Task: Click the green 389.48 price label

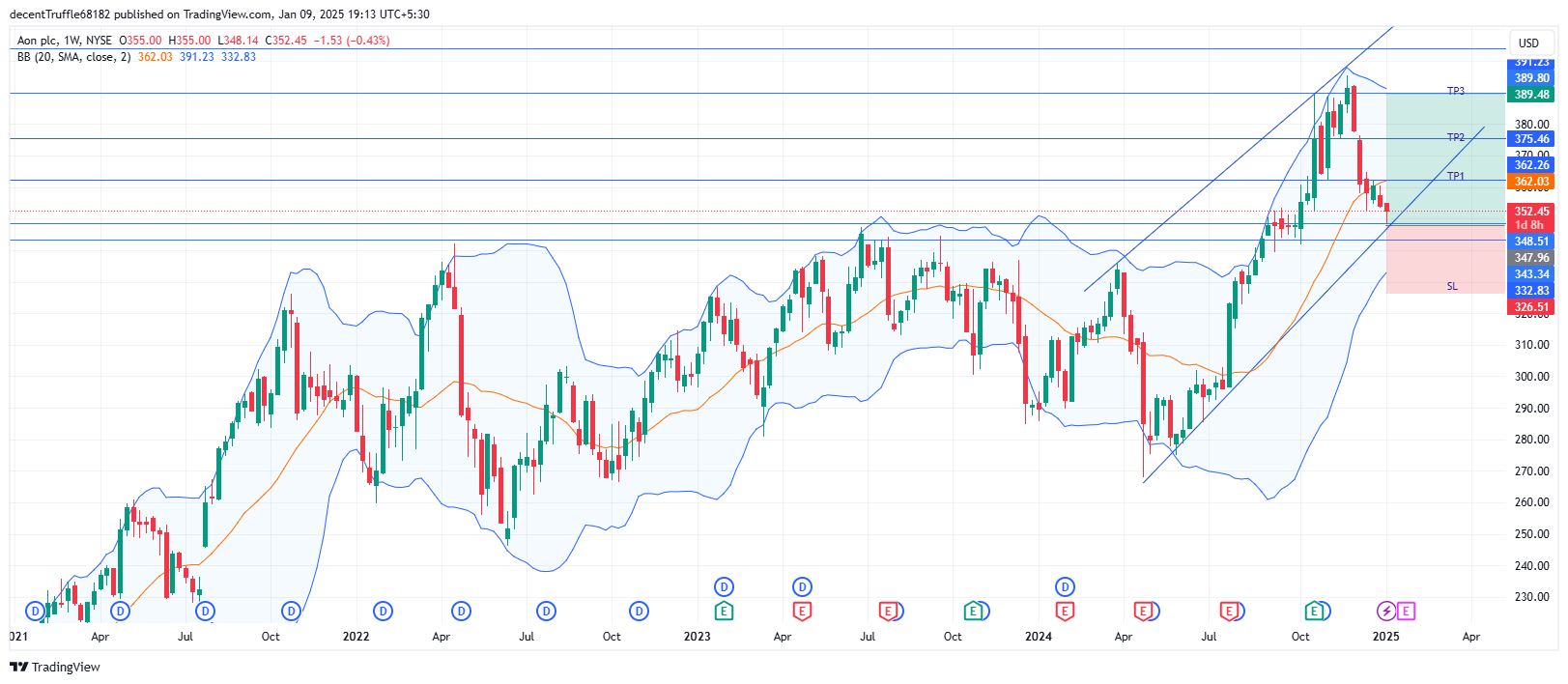Action: [1531, 95]
